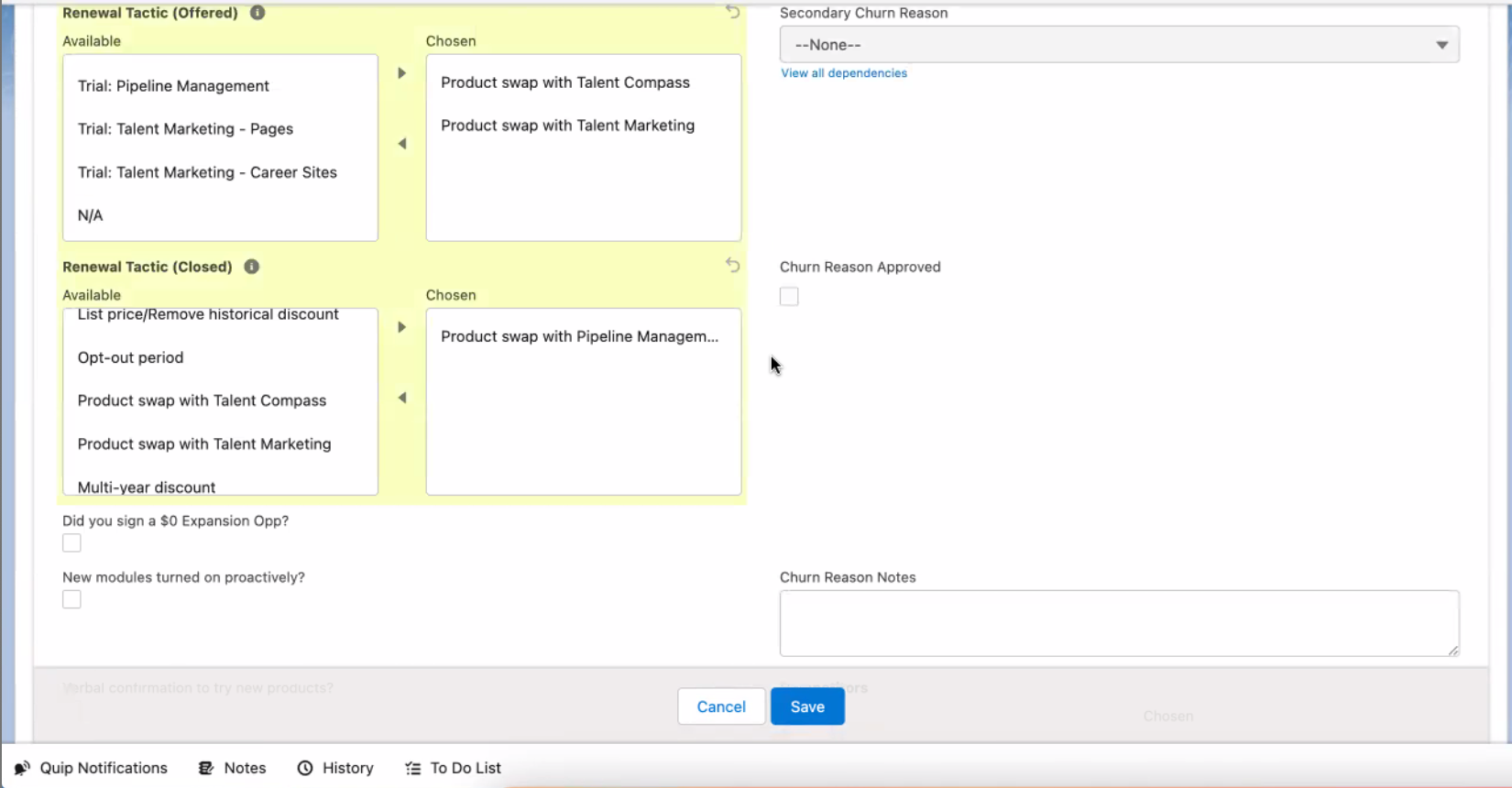The height and width of the screenshot is (788, 1512).
Task: Select Trial: Pipeline Management in Available list
Action: pyautogui.click(x=173, y=86)
